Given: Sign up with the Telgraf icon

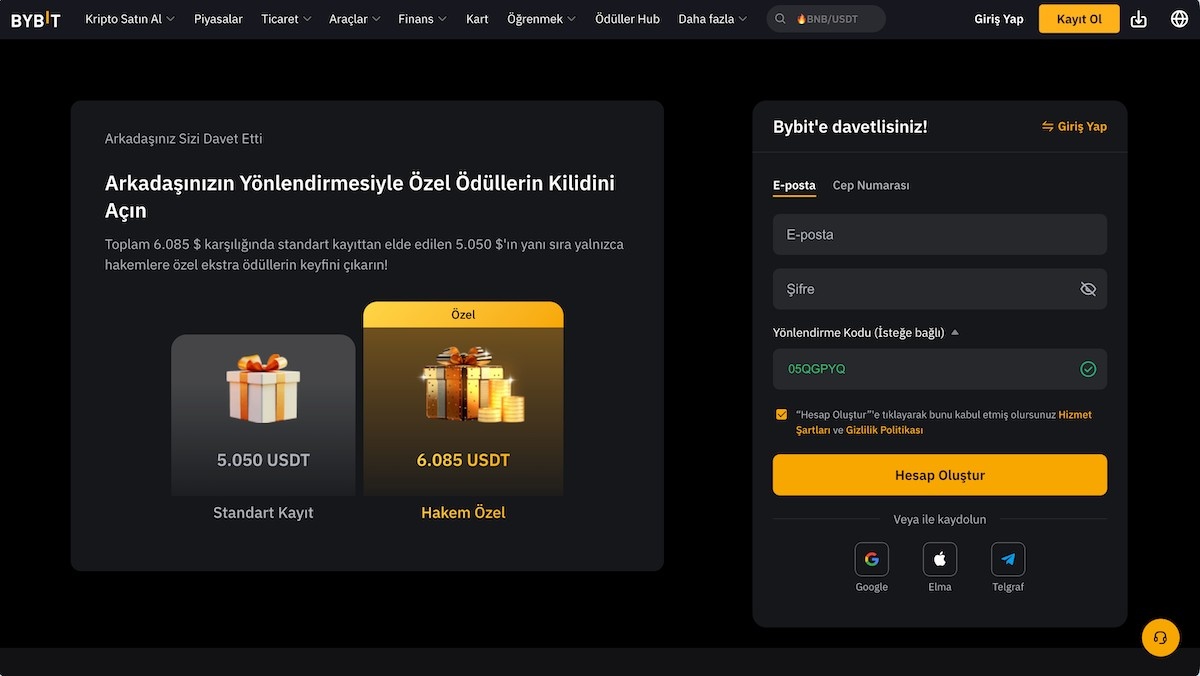Looking at the screenshot, I should 1007,558.
